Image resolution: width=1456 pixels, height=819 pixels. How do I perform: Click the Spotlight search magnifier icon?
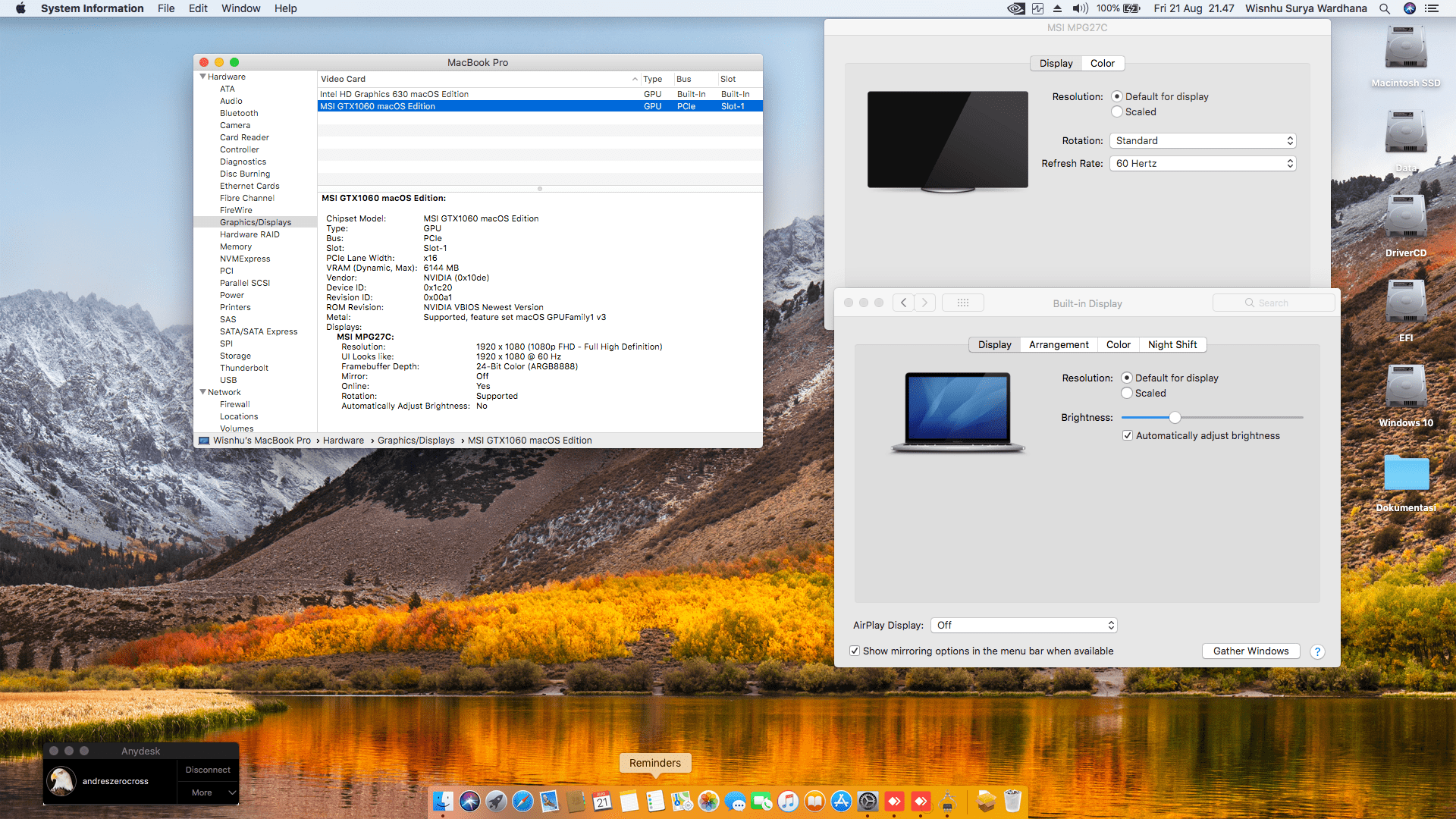click(x=1385, y=8)
